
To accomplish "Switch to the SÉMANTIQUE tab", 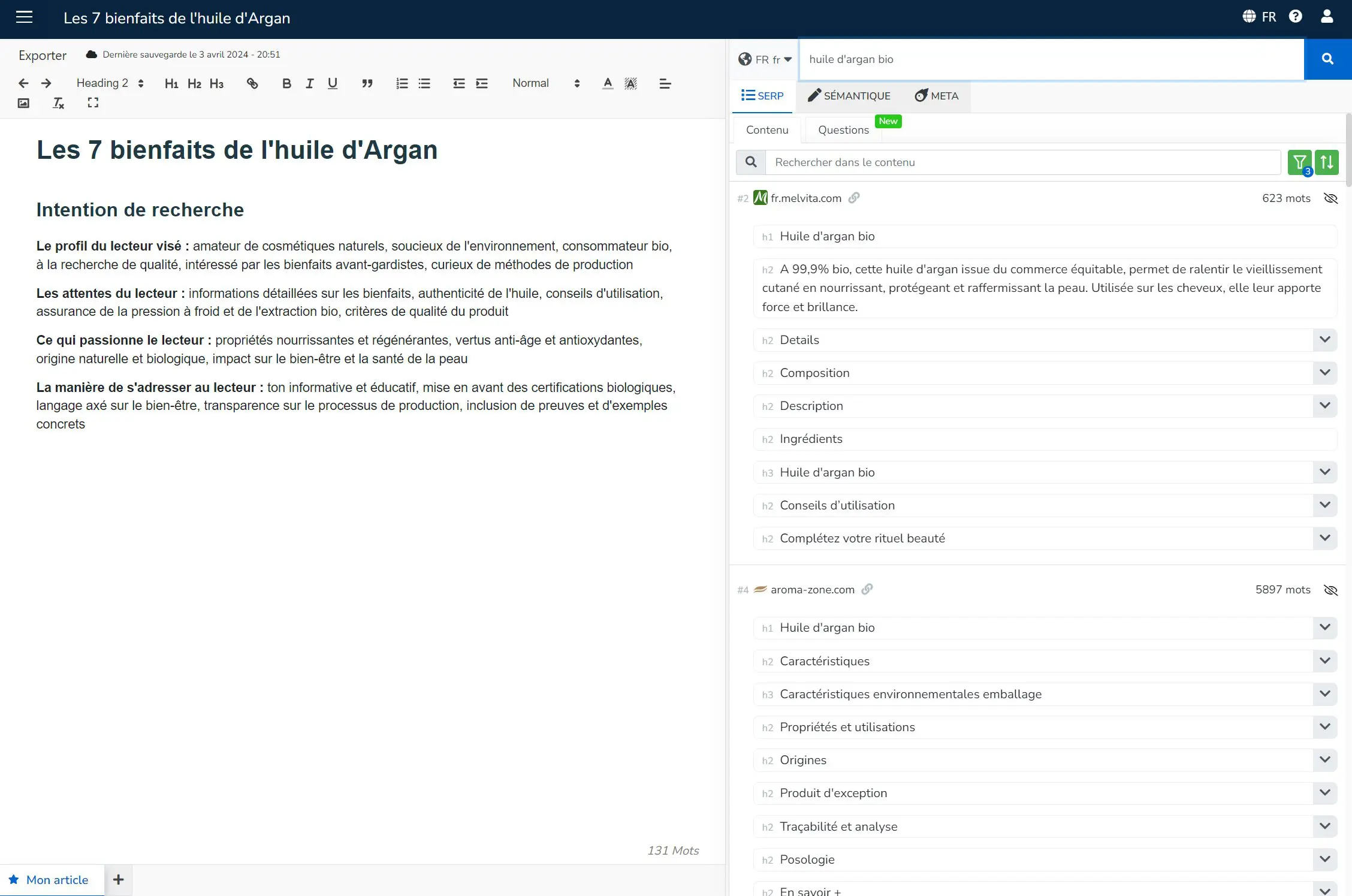I will [849, 96].
